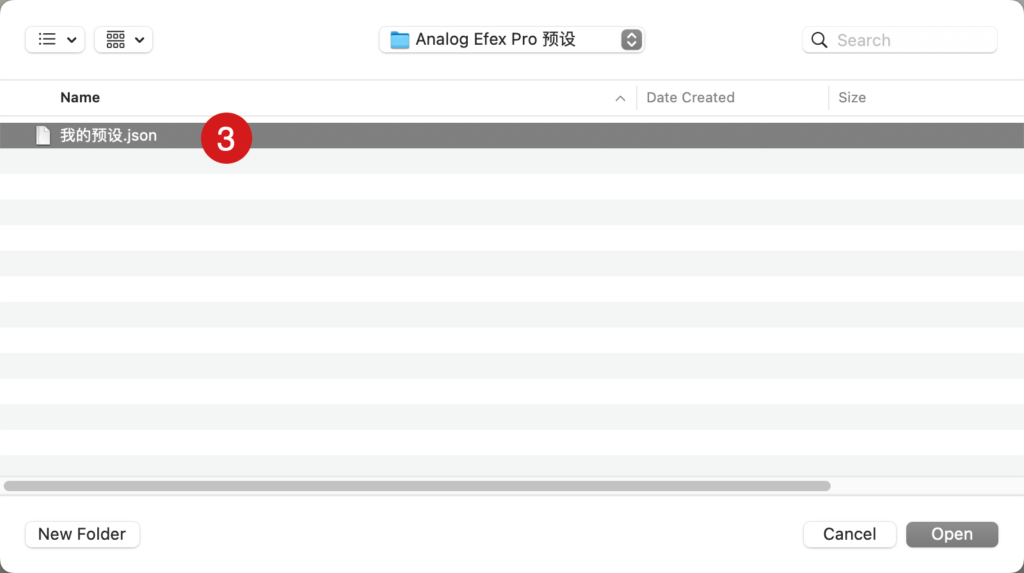1024x573 pixels.
Task: Create a New Folder
Action: click(82, 534)
